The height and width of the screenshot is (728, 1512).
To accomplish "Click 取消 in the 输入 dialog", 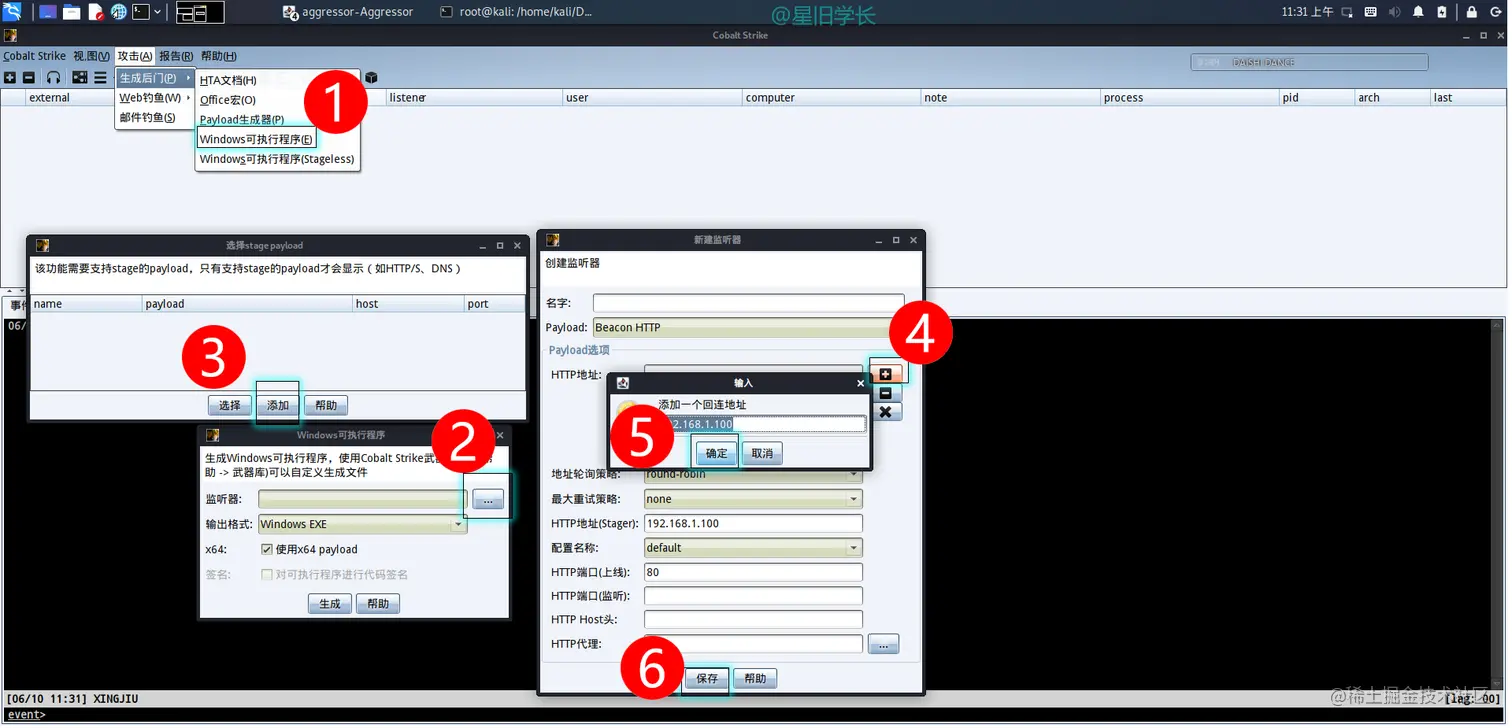I will pyautogui.click(x=762, y=453).
